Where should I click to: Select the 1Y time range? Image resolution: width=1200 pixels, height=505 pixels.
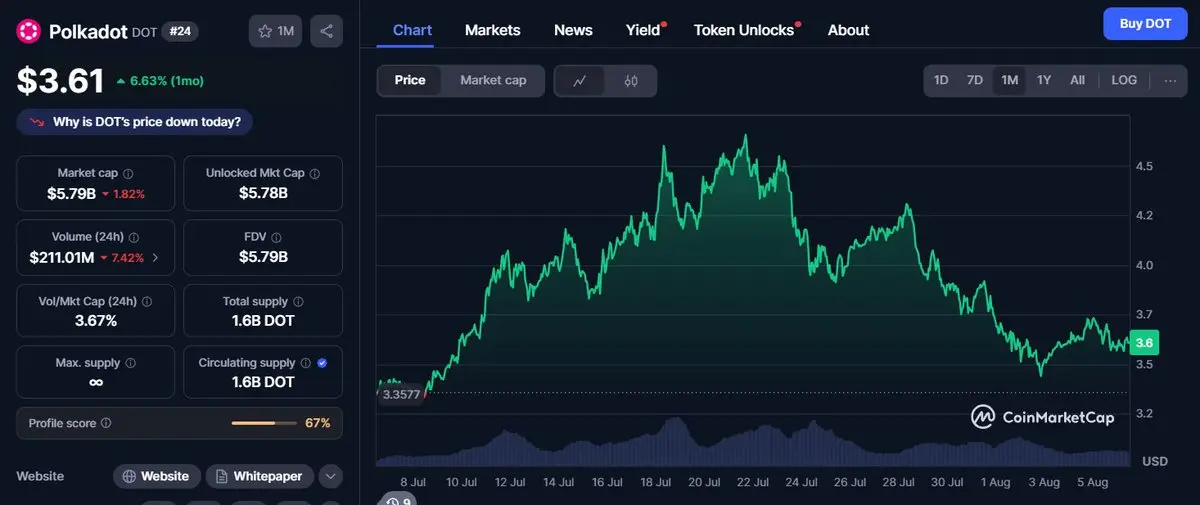coord(1043,80)
